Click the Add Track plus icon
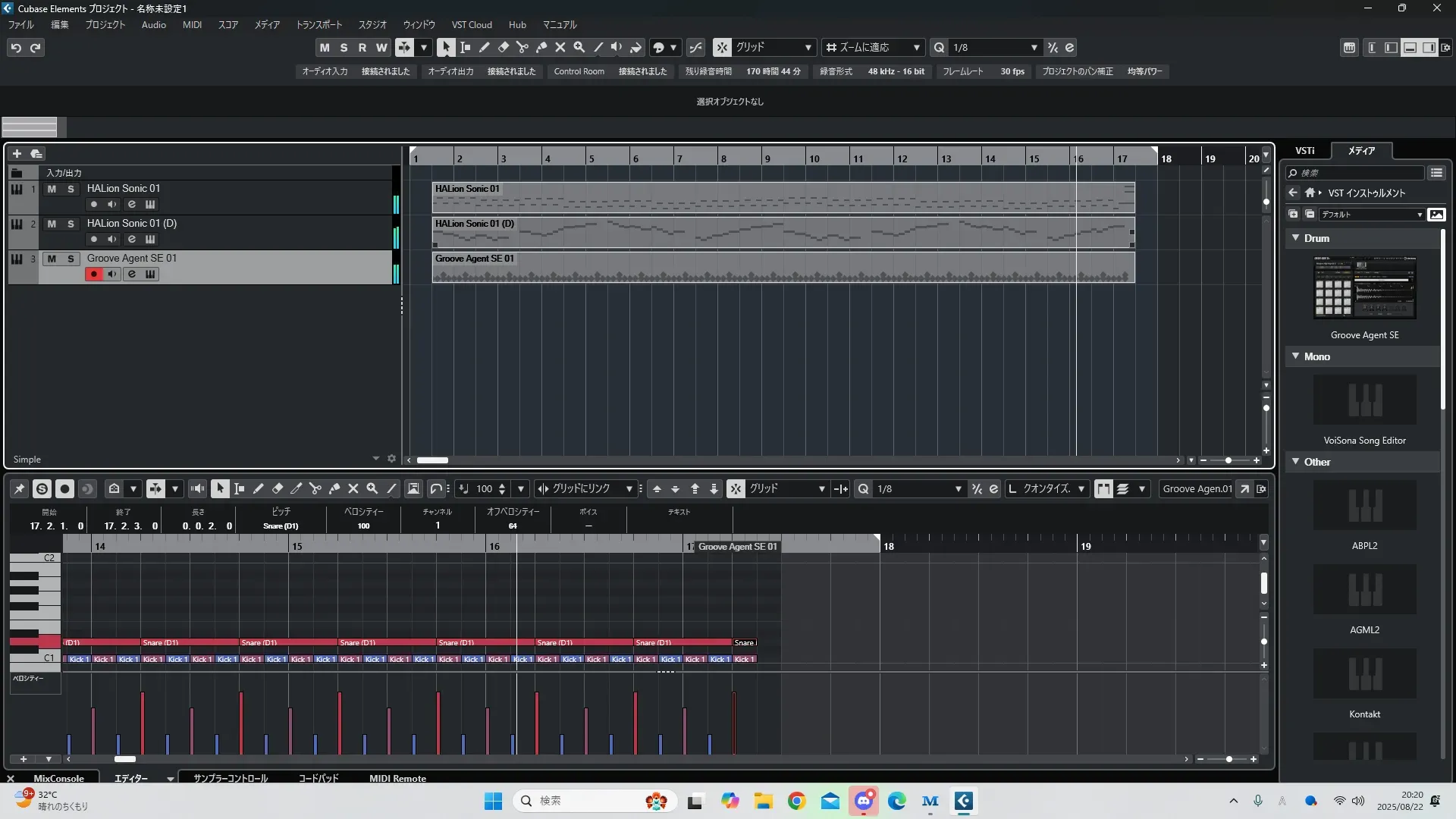 [x=17, y=153]
